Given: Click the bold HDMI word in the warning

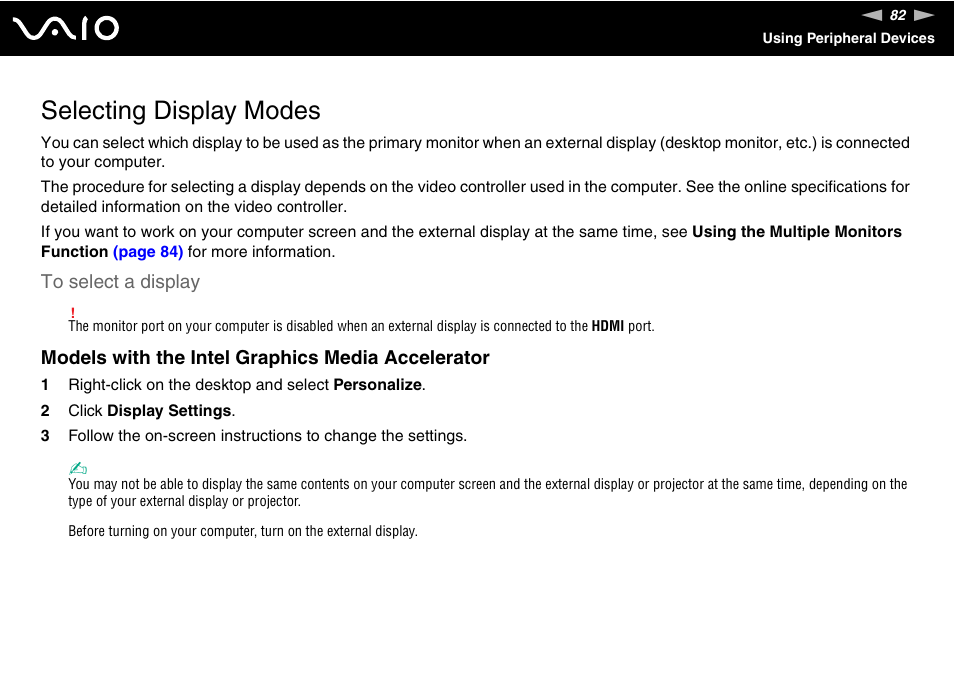Looking at the screenshot, I should coord(607,326).
